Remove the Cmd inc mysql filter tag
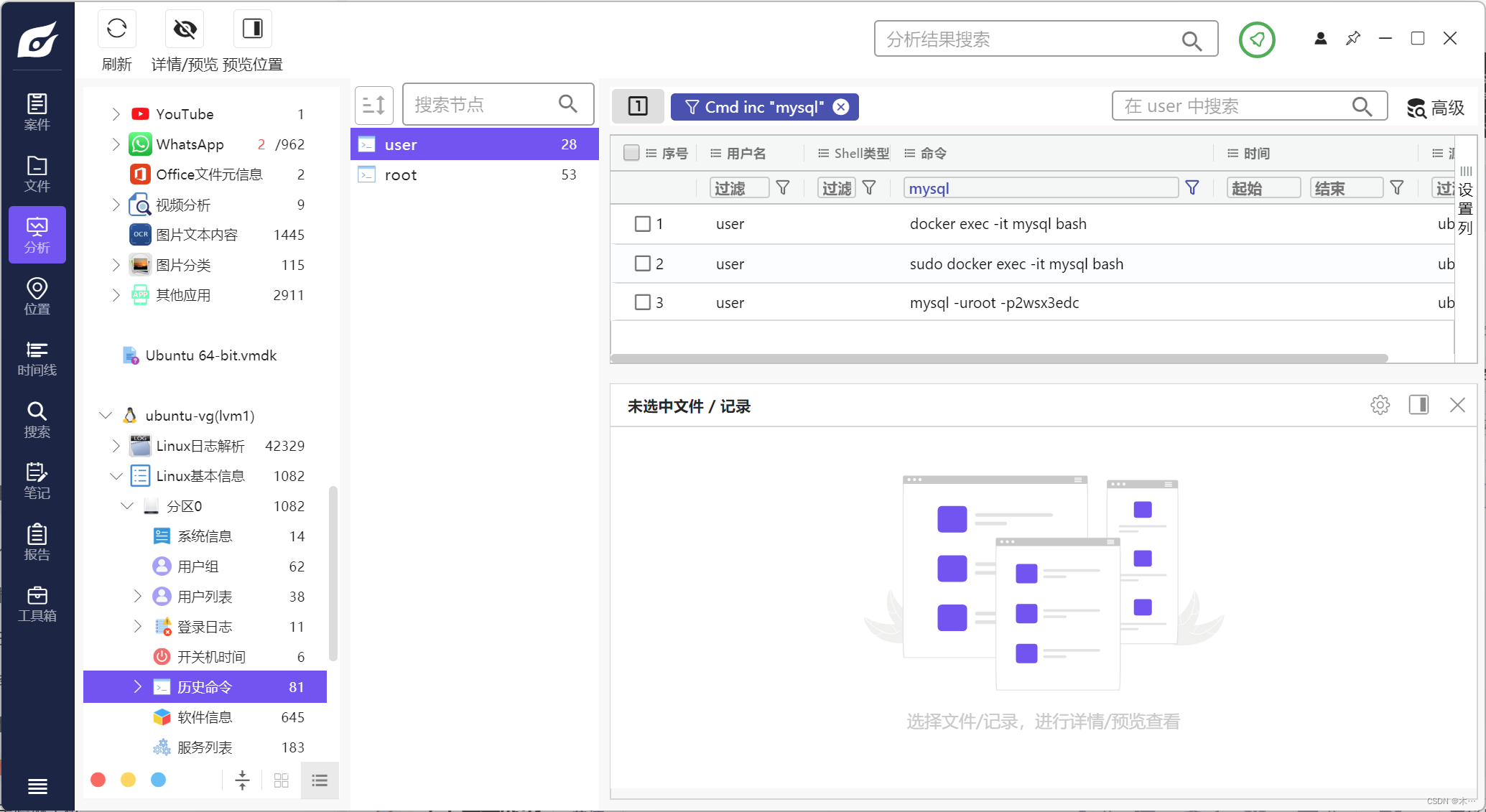Viewport: 1486px width, 812px height. click(x=840, y=107)
